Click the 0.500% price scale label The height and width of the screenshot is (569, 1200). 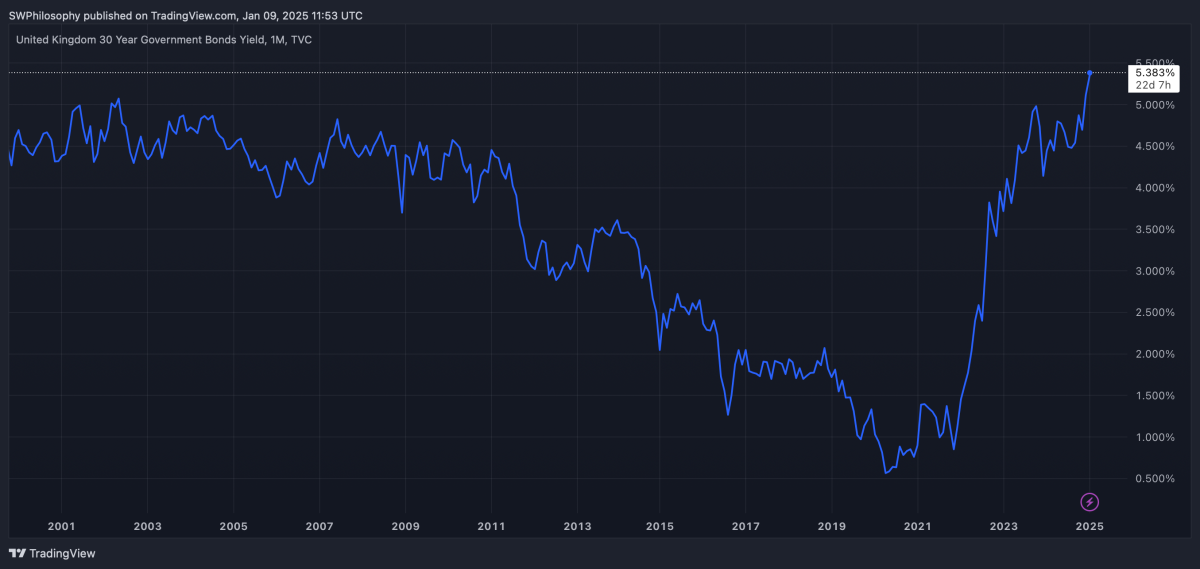[x=1154, y=479]
